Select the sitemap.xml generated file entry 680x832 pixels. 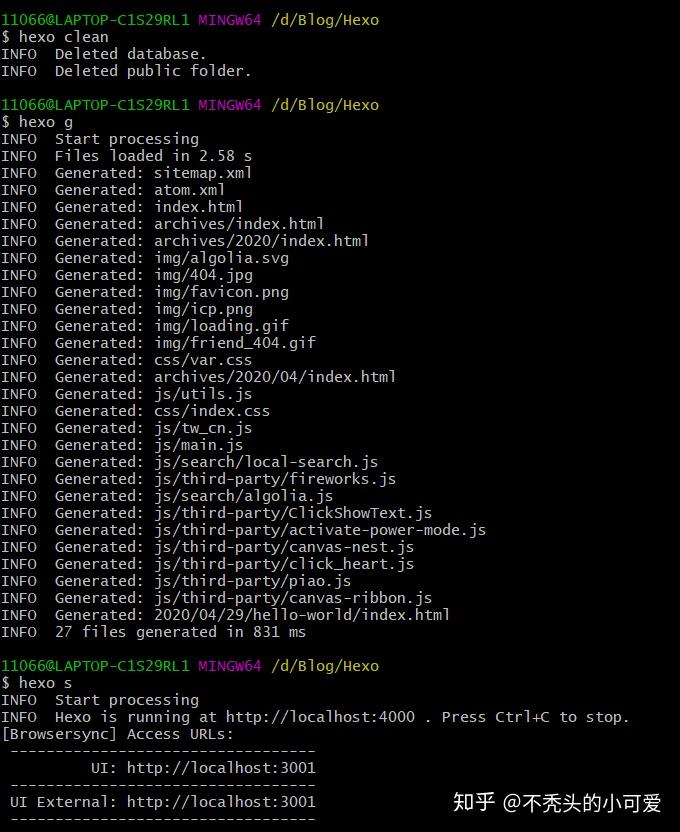[x=203, y=173]
